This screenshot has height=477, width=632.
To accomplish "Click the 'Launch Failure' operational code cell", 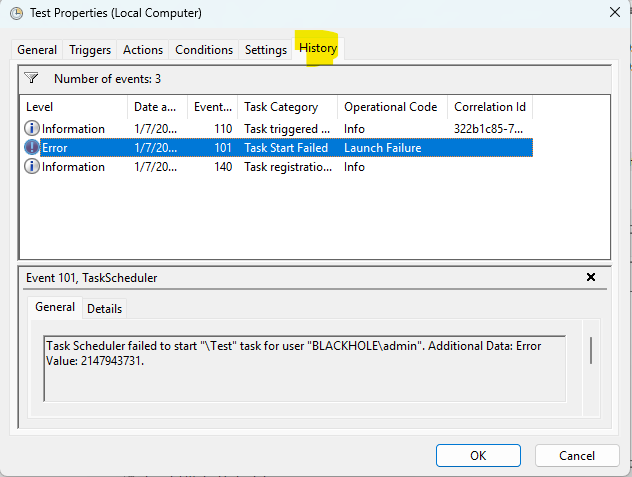I will click(x=383, y=148).
